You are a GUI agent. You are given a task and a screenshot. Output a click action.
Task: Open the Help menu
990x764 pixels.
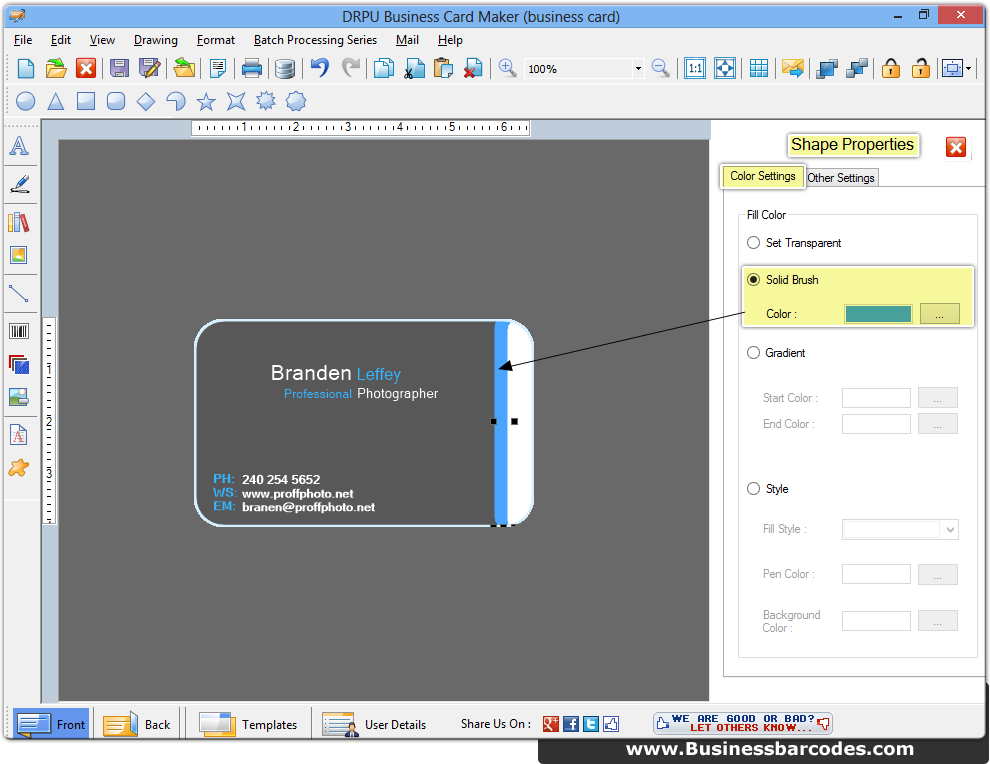(x=450, y=40)
